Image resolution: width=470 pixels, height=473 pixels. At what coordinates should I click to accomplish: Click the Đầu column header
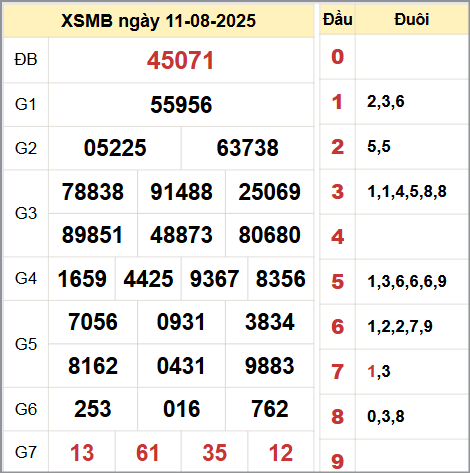pos(337,19)
